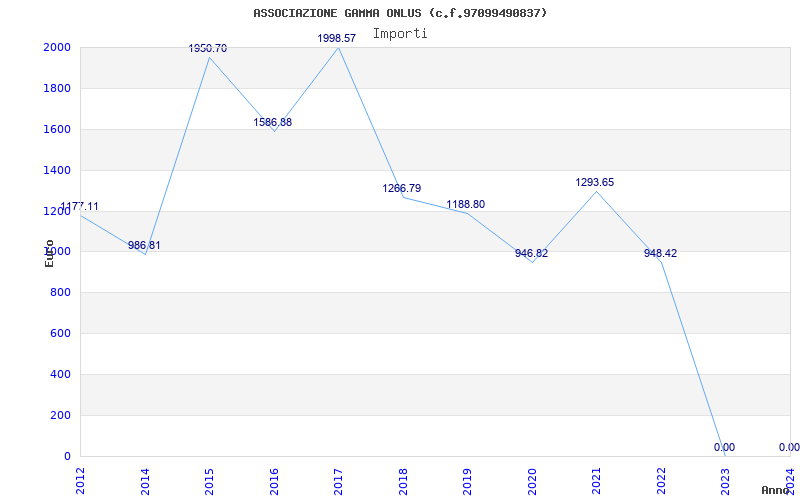Click the 2021 x-axis year label
The width and height of the screenshot is (800, 500).
[x=596, y=481]
